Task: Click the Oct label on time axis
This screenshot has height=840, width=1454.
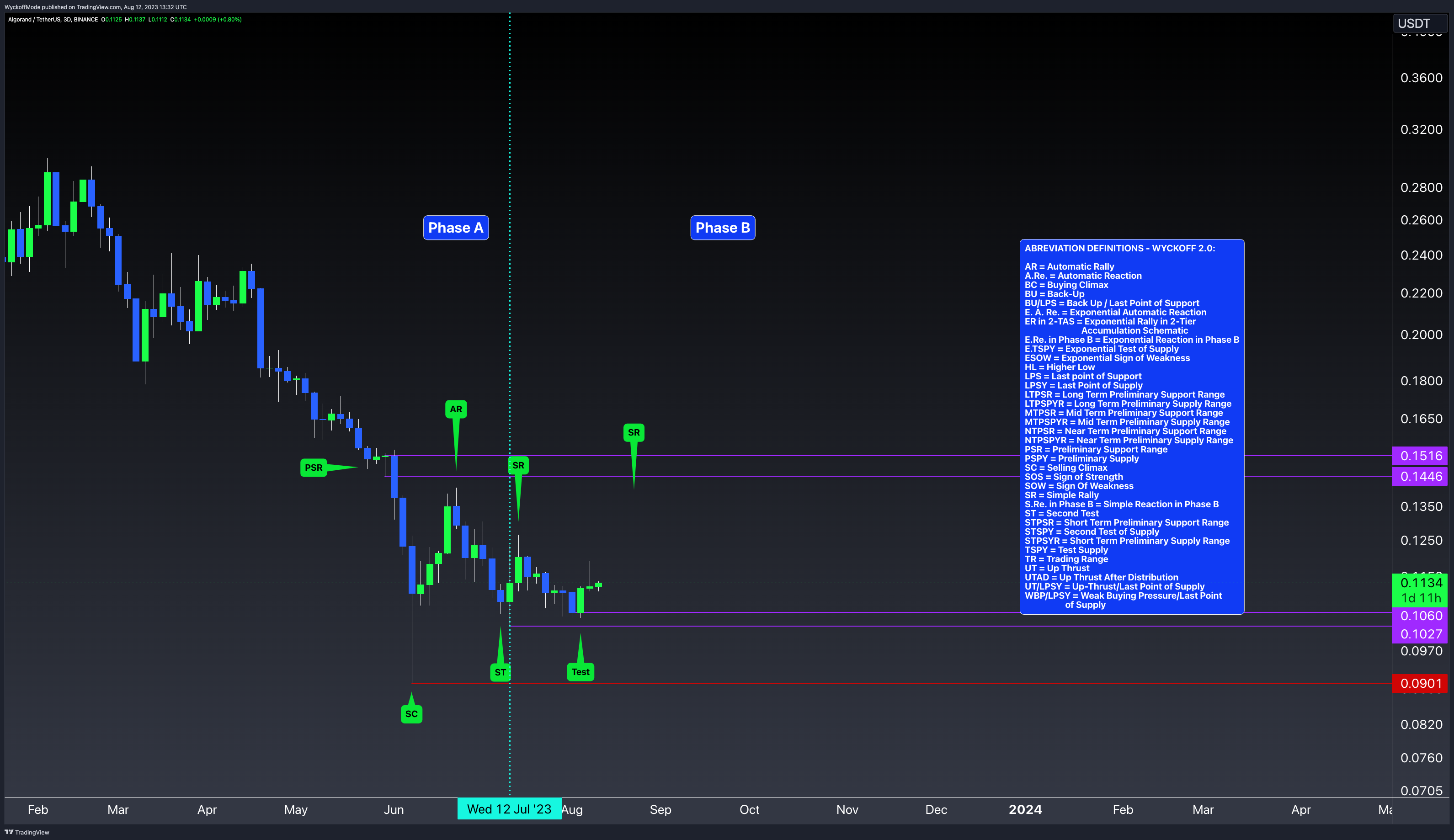Action: coord(749,809)
